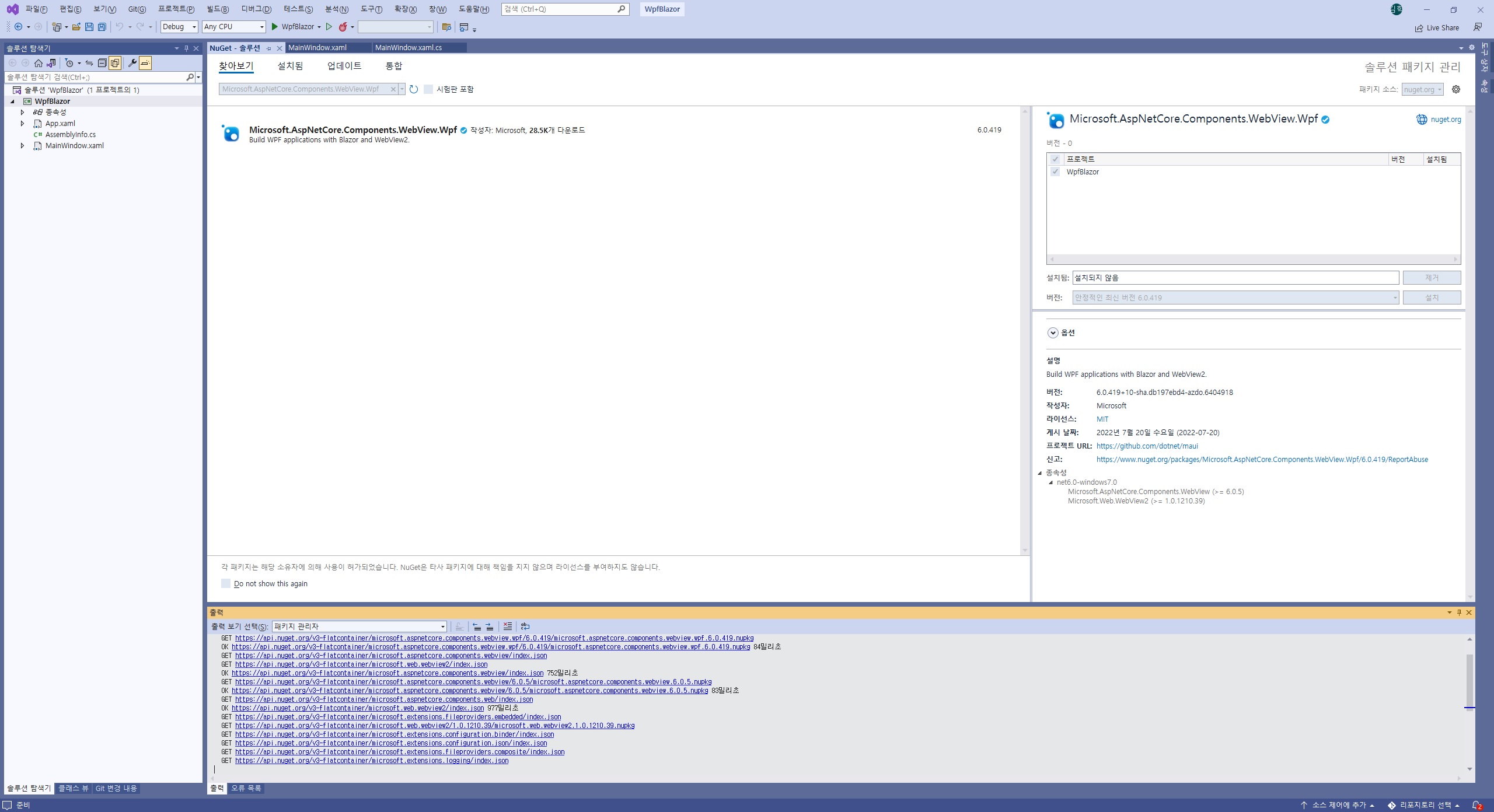Open the ReportAbuse link for the package
The height and width of the screenshot is (812, 1494).
1262,459
